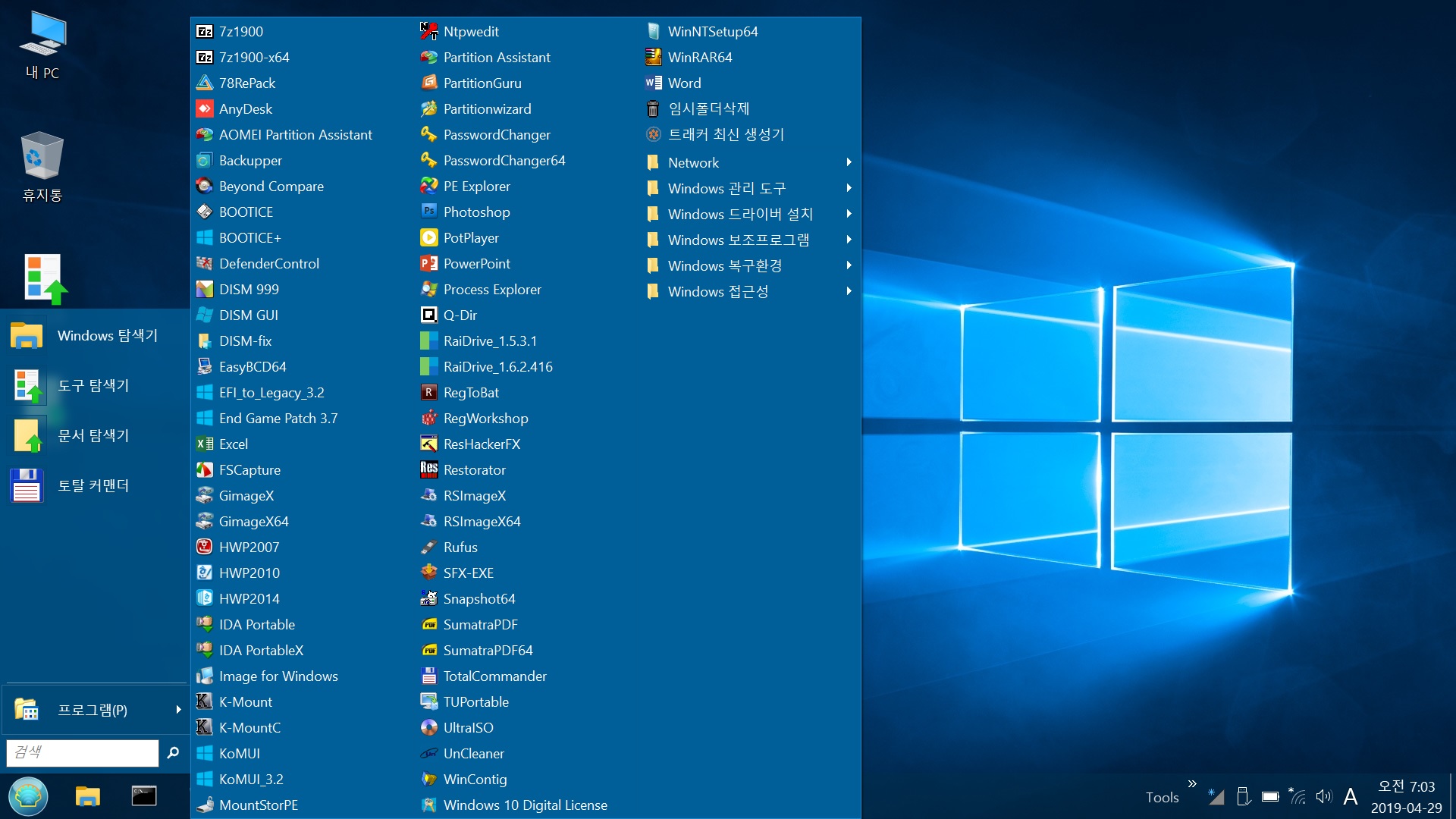
Task: Open K-Mount icon
Action: tap(205, 701)
